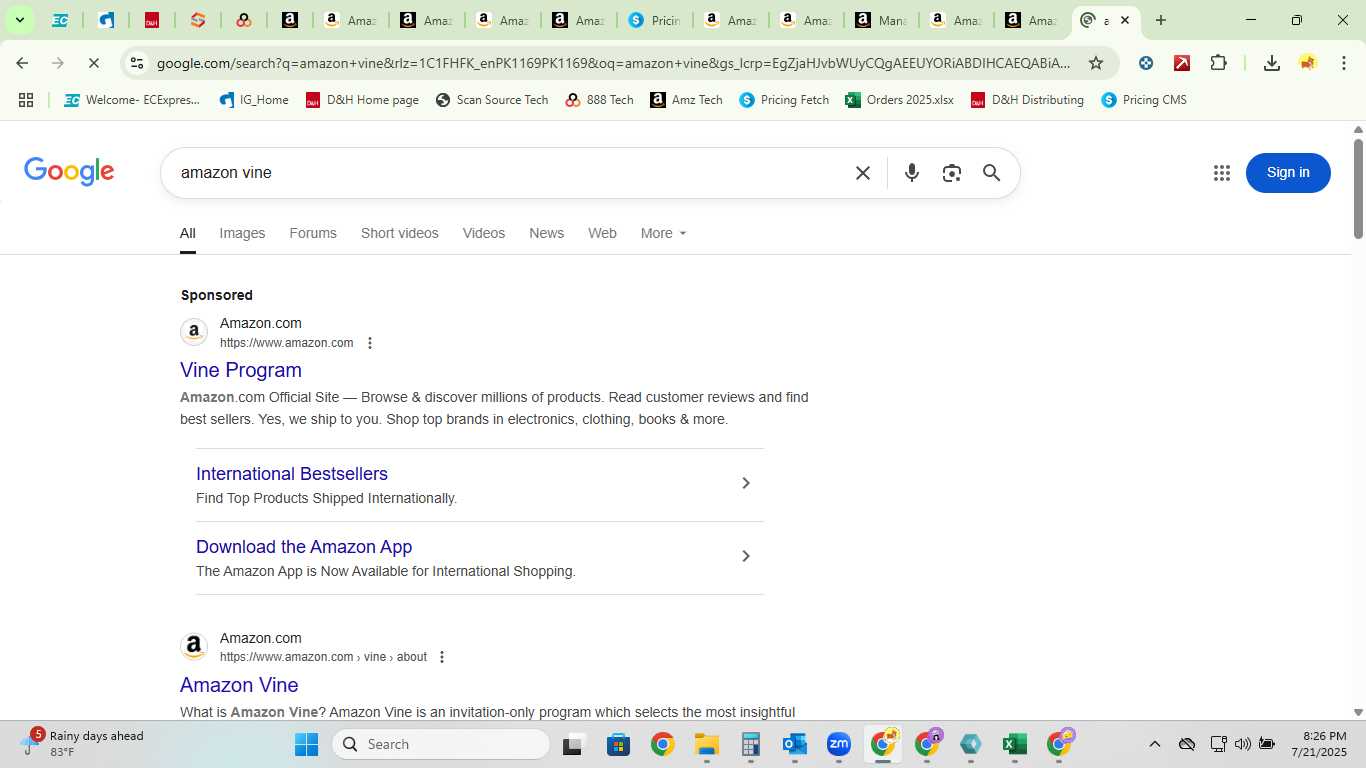Click the page vertical scrollbar thumb
Image resolution: width=1366 pixels, height=768 pixels.
coord(1358,188)
